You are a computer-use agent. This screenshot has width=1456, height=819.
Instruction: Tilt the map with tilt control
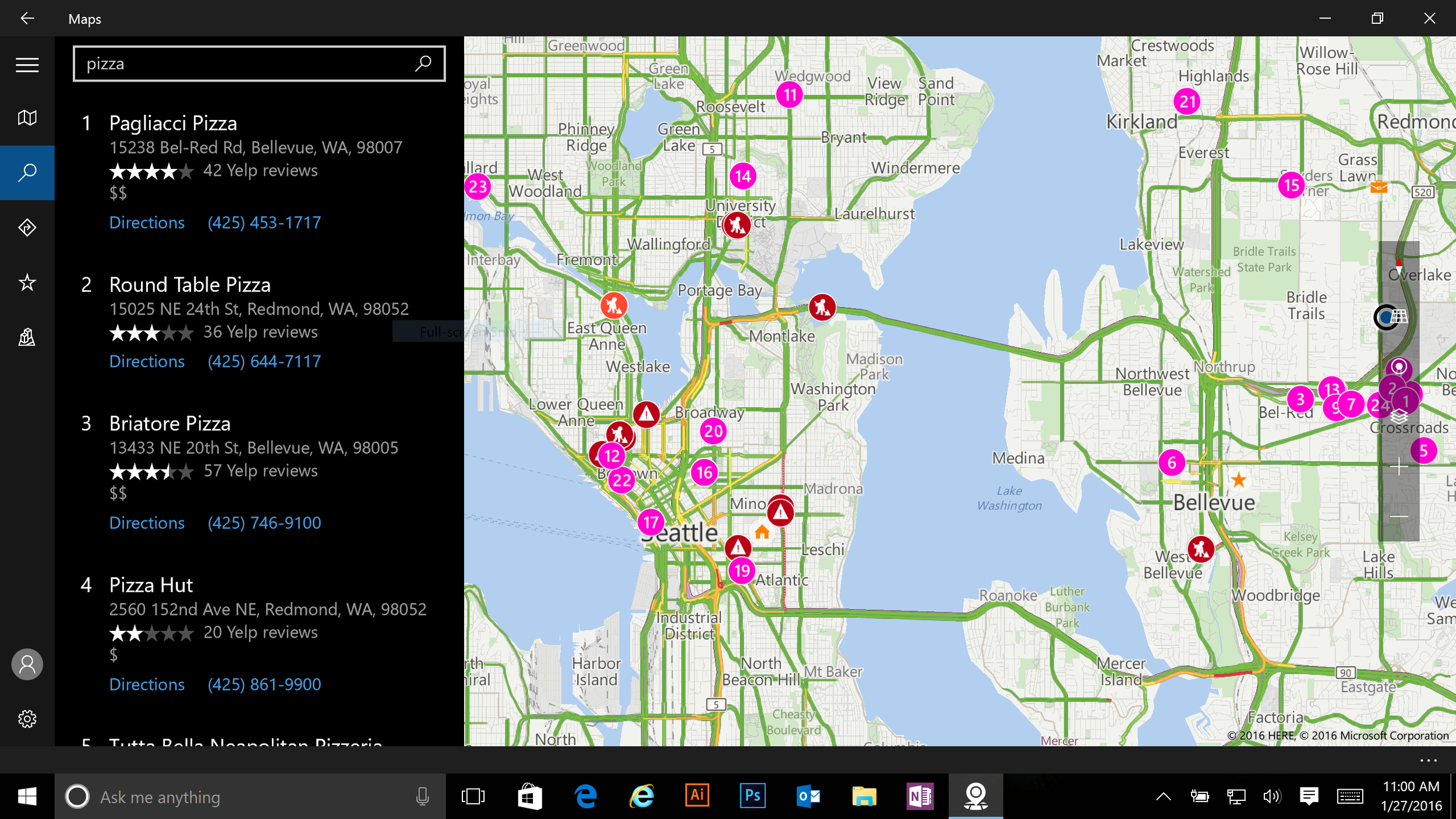coord(1398,317)
